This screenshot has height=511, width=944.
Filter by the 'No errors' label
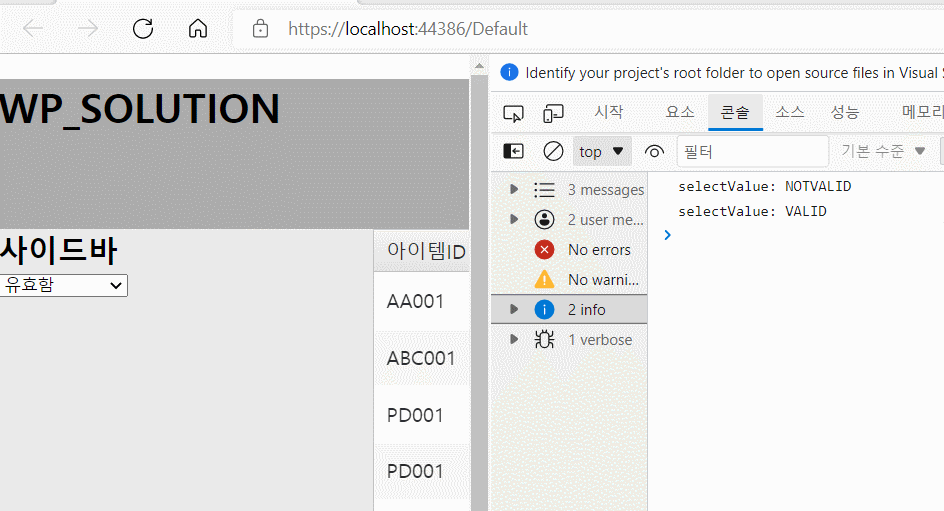point(599,250)
